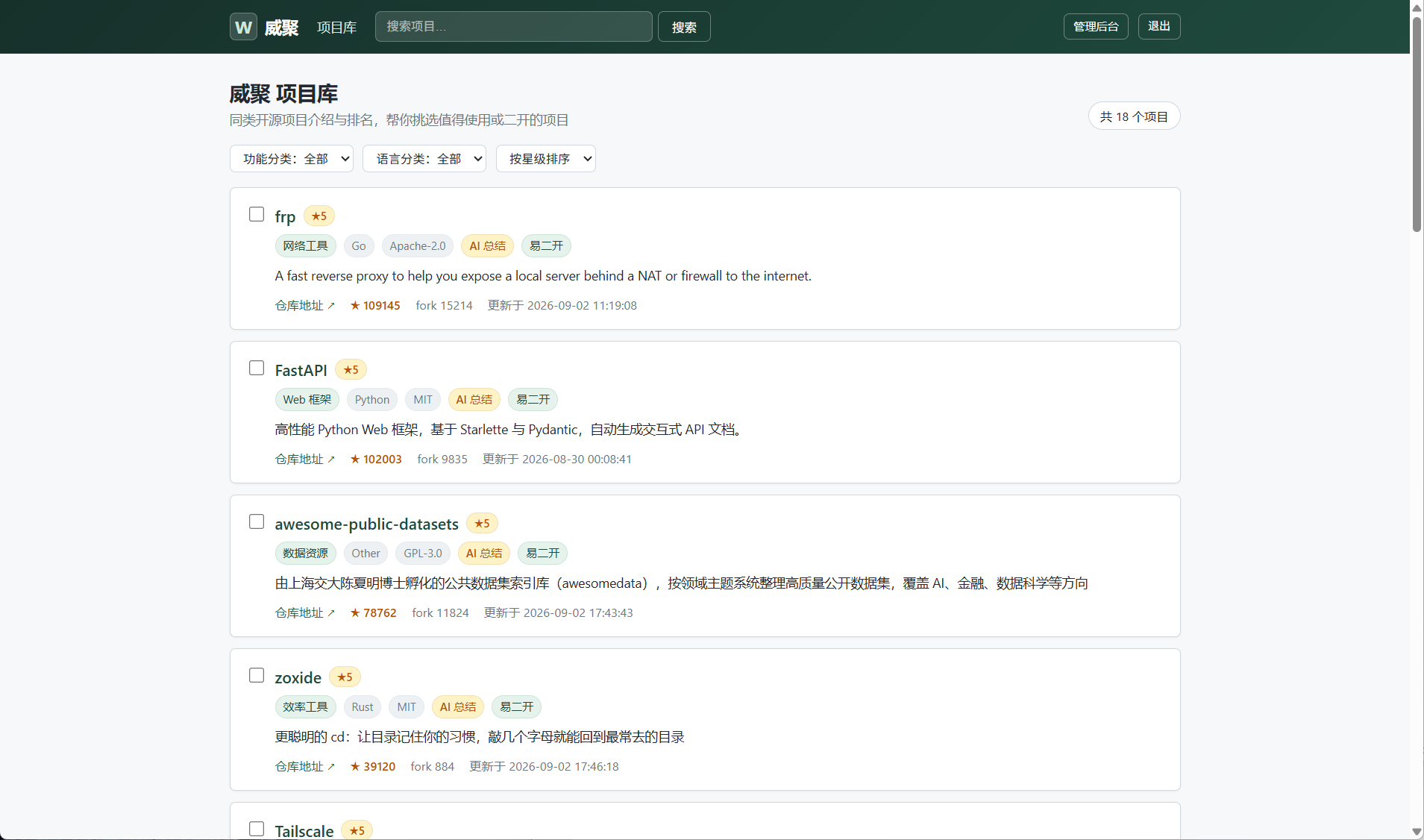Click the GPL-3.0 license tag
Screen dimensions: 1424x840
423,554
